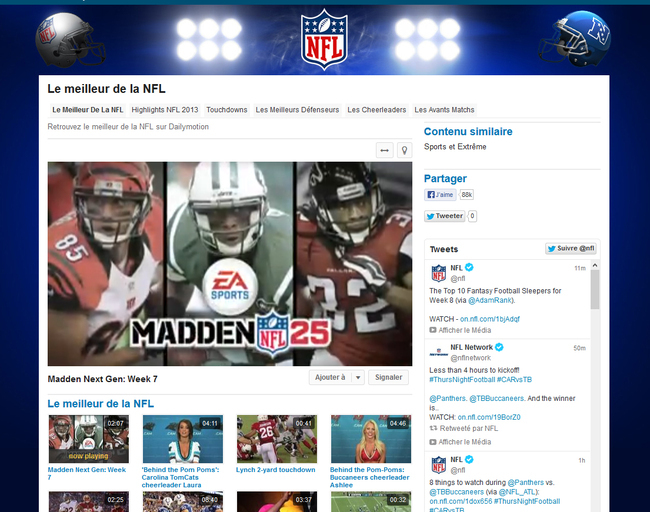Select the Le Meilleur De La NFL tab
The width and height of the screenshot is (650, 512).
point(87,110)
